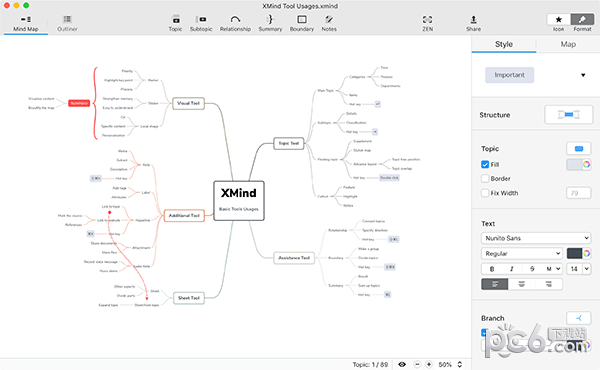Open the Nunito Sans font dropdown

point(536,238)
